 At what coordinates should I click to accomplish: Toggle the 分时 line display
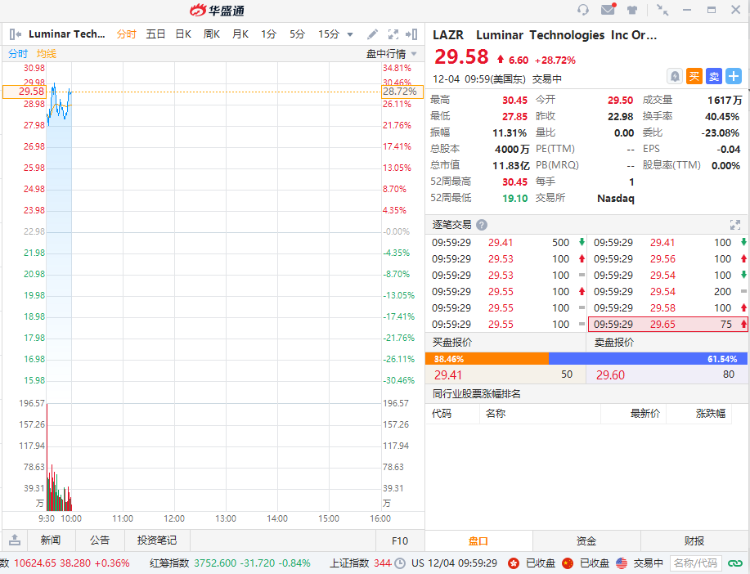pyautogui.click(x=18, y=54)
